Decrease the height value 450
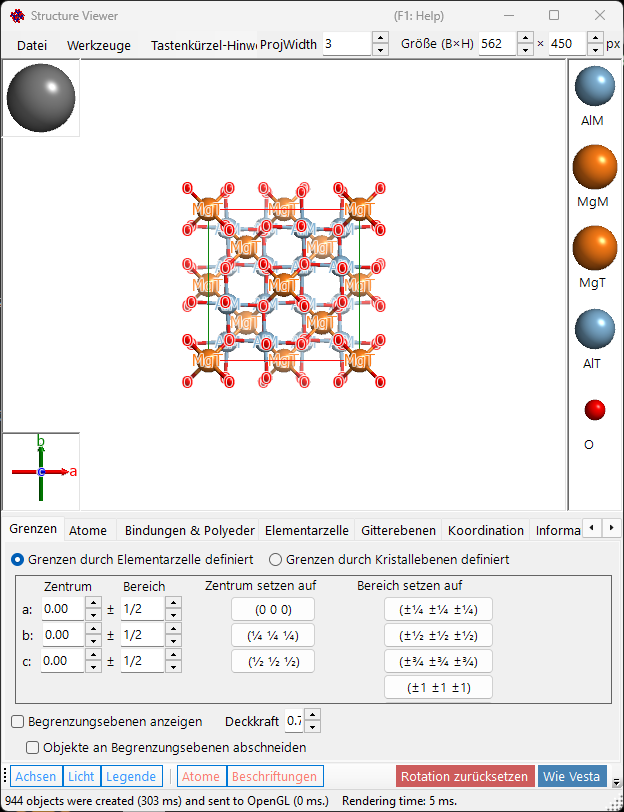This screenshot has height=812, width=624. click(x=596, y=50)
